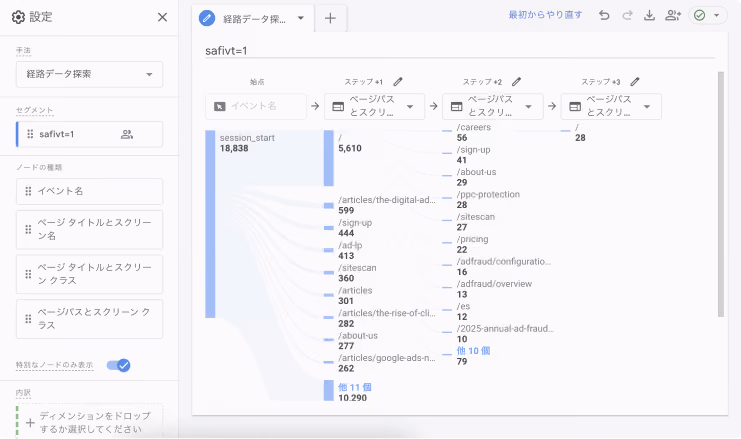The height and width of the screenshot is (439, 741).
Task: Add a new tab with plus button
Action: tap(330, 18)
